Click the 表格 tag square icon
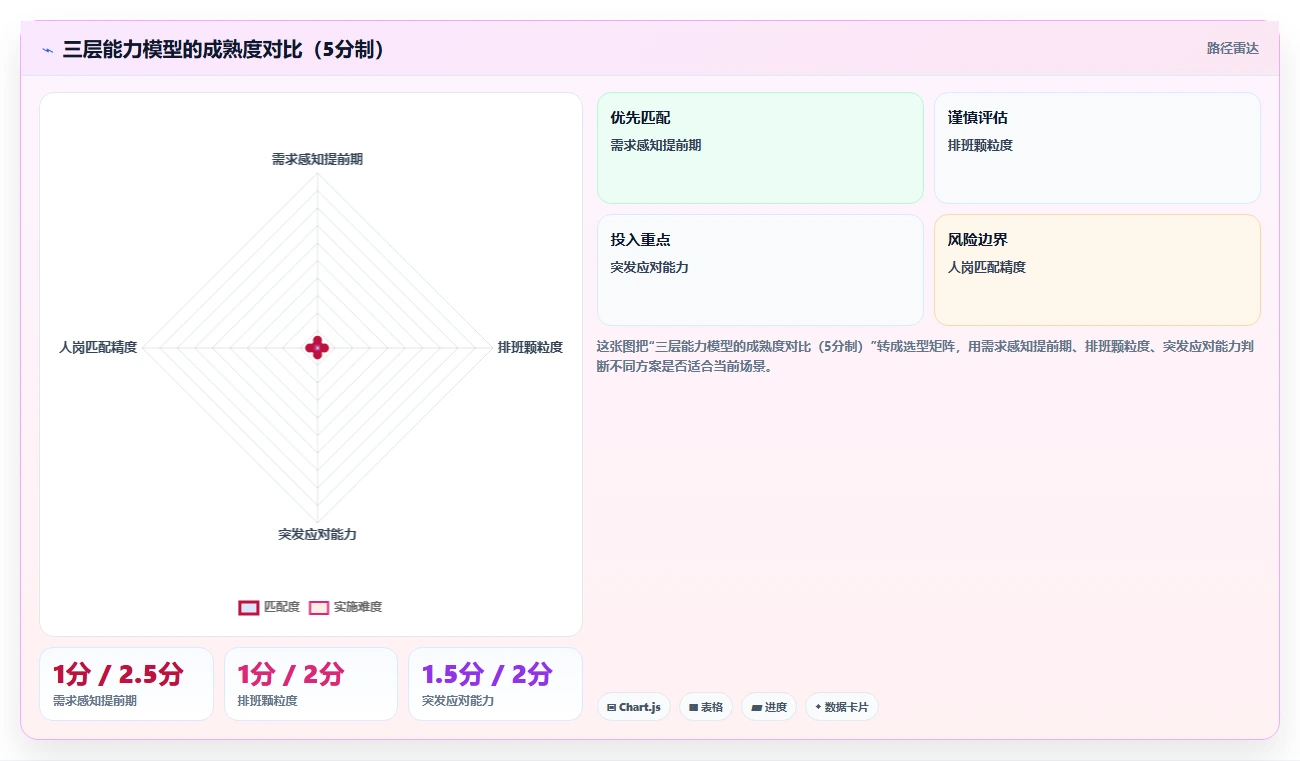 coord(693,707)
